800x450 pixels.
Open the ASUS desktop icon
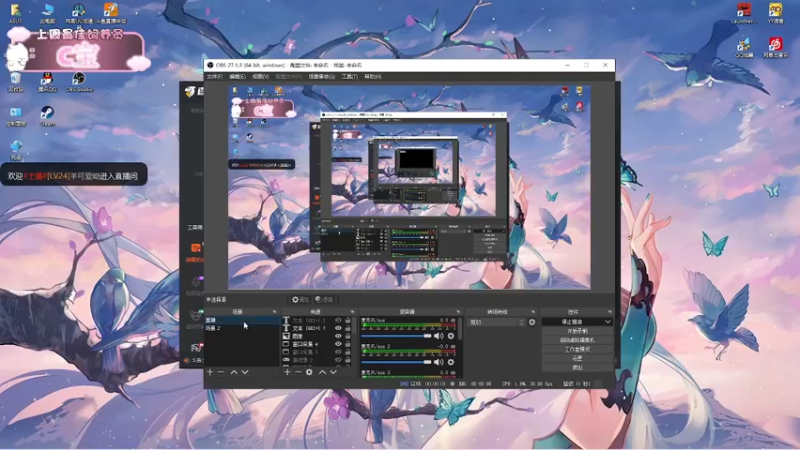click(16, 14)
